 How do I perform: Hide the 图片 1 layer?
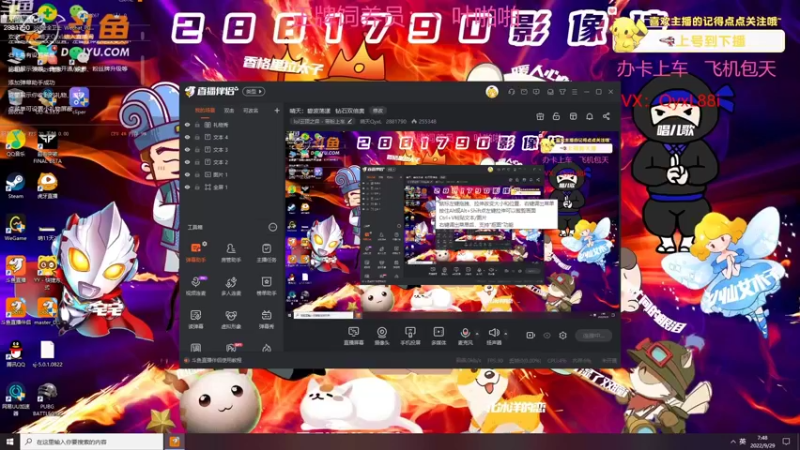pos(187,174)
